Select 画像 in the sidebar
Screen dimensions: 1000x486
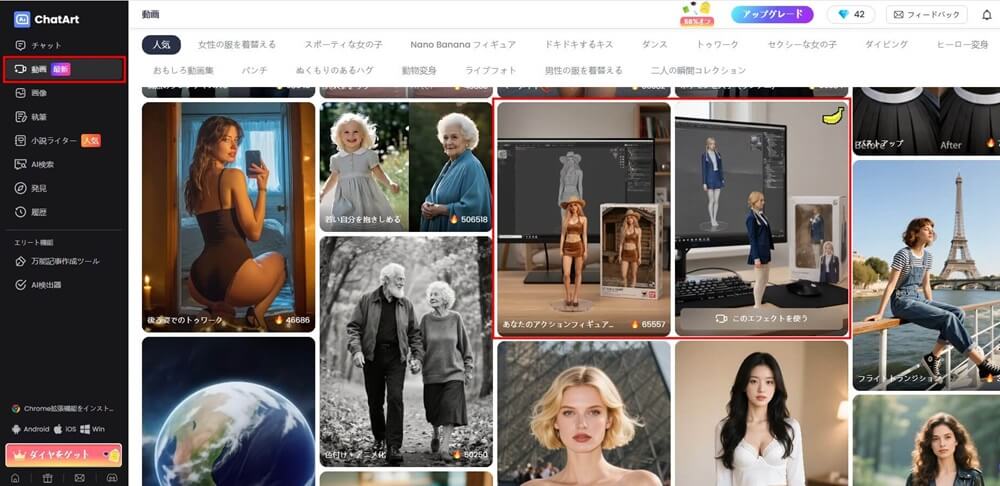tap(39, 93)
